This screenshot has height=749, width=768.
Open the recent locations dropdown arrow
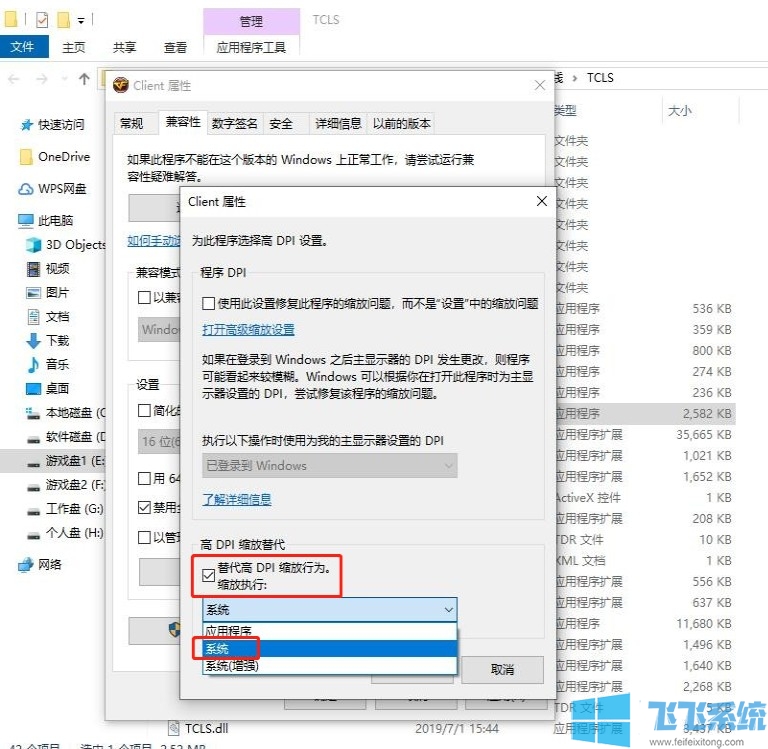pos(64,79)
